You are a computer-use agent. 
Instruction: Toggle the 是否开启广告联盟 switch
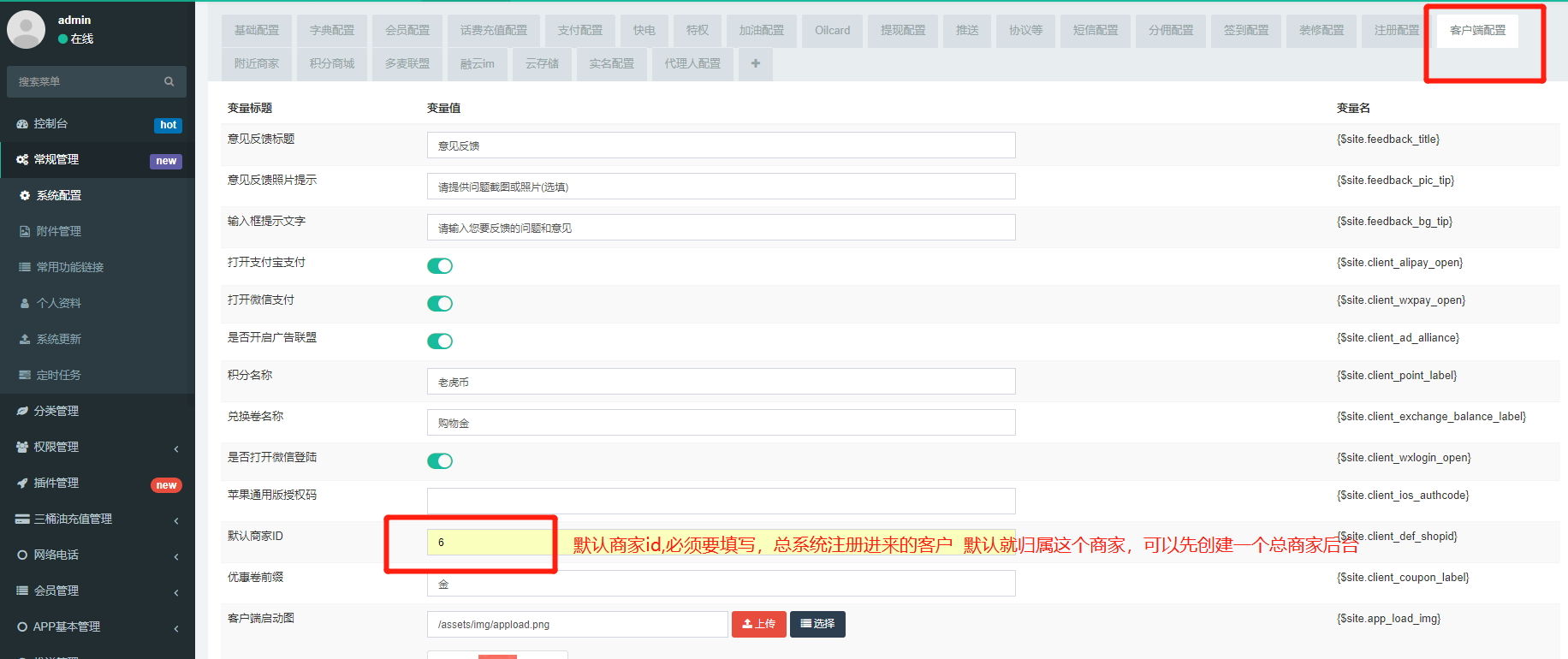[440, 341]
